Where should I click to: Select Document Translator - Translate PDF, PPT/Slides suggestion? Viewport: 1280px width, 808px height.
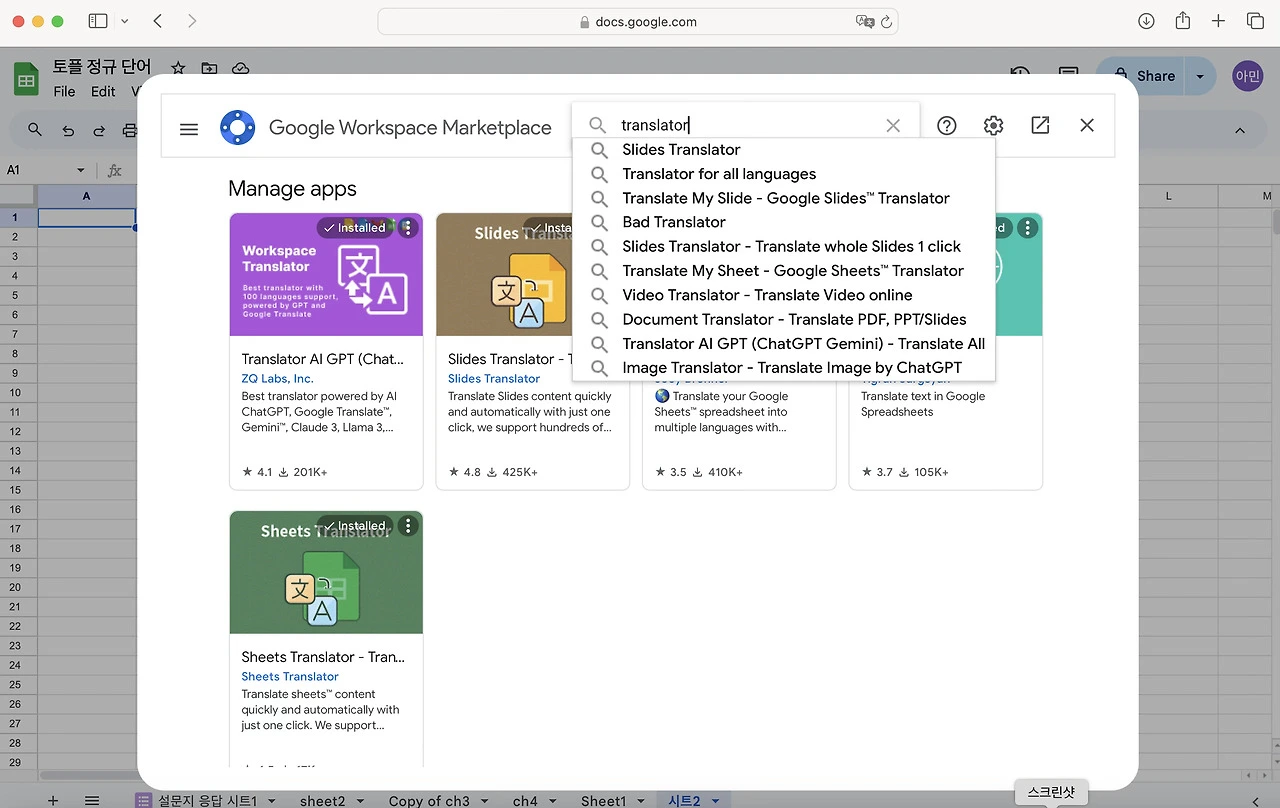(x=784, y=319)
